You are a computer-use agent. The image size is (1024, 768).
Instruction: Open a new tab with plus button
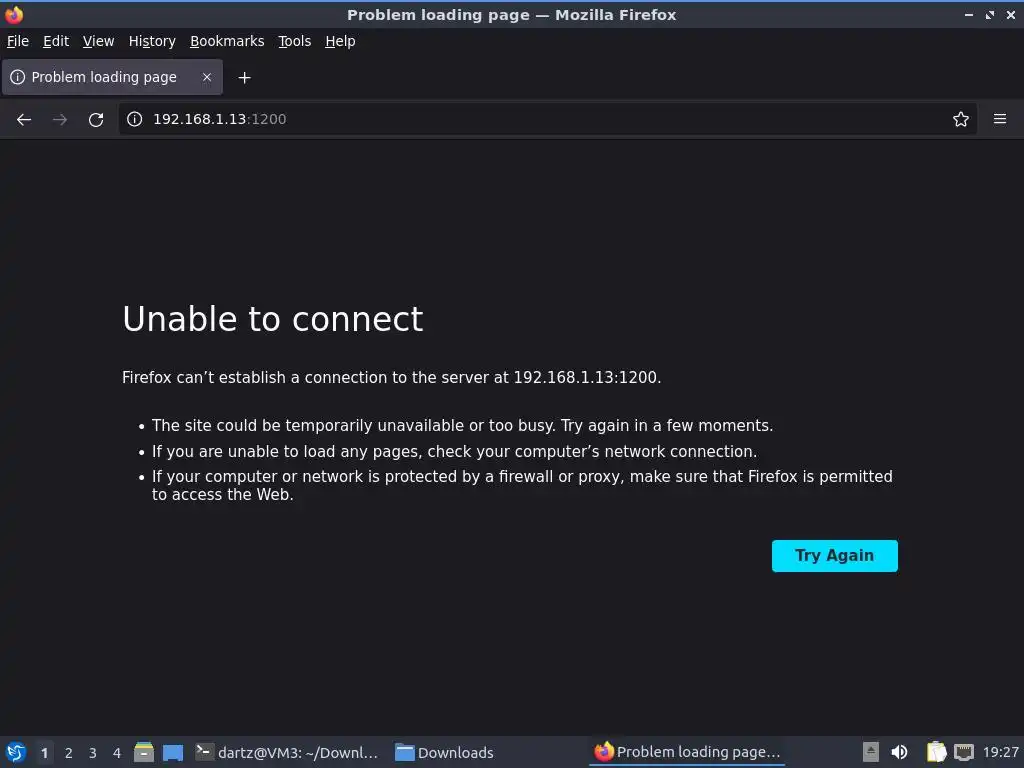[244, 78]
